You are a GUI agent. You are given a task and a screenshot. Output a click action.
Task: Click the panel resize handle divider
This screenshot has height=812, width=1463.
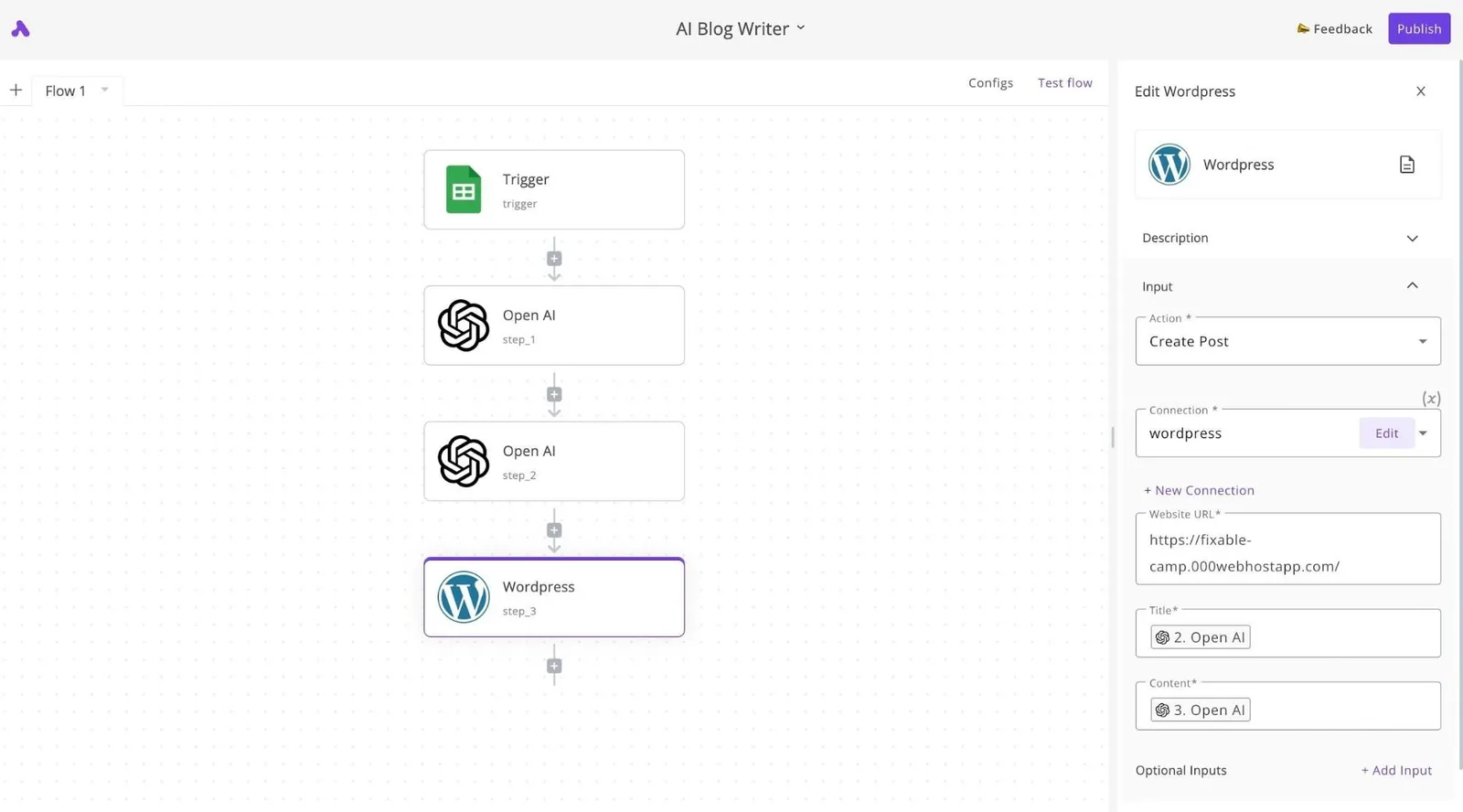coord(1113,437)
